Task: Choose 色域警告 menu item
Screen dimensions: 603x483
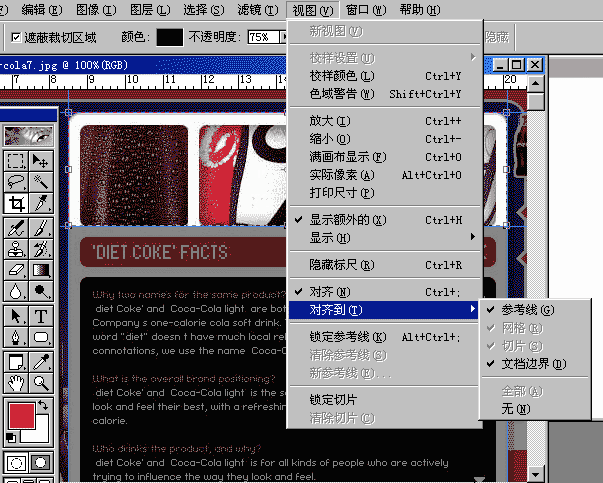Action: pos(385,94)
